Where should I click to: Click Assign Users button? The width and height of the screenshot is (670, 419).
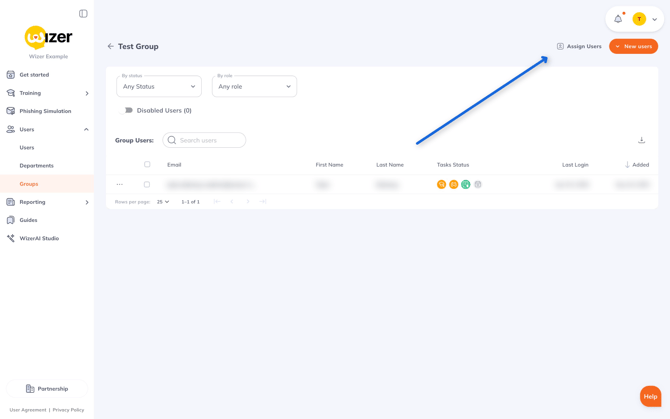click(579, 46)
